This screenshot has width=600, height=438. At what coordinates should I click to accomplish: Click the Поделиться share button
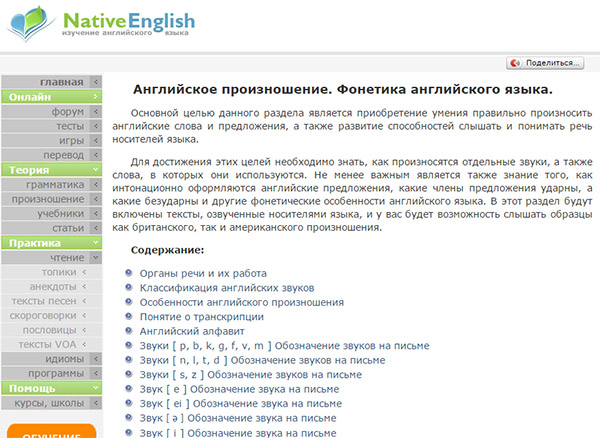pos(545,62)
